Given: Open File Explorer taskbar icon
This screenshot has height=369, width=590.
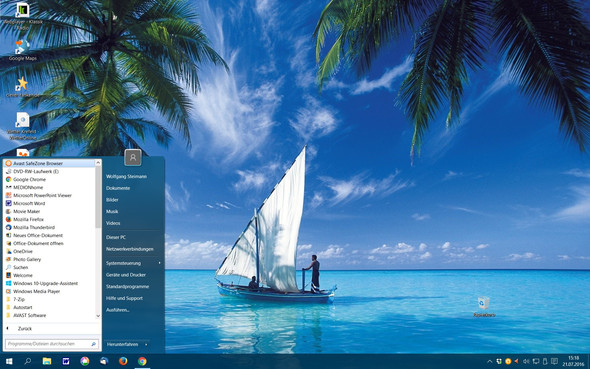Looking at the screenshot, I should [47, 361].
